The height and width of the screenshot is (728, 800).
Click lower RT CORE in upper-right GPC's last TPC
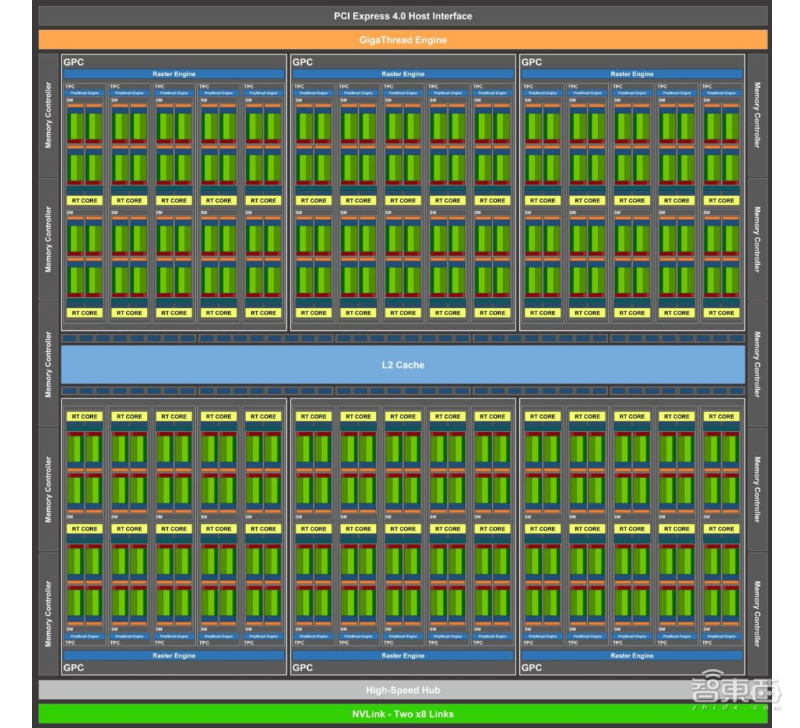click(x=721, y=313)
